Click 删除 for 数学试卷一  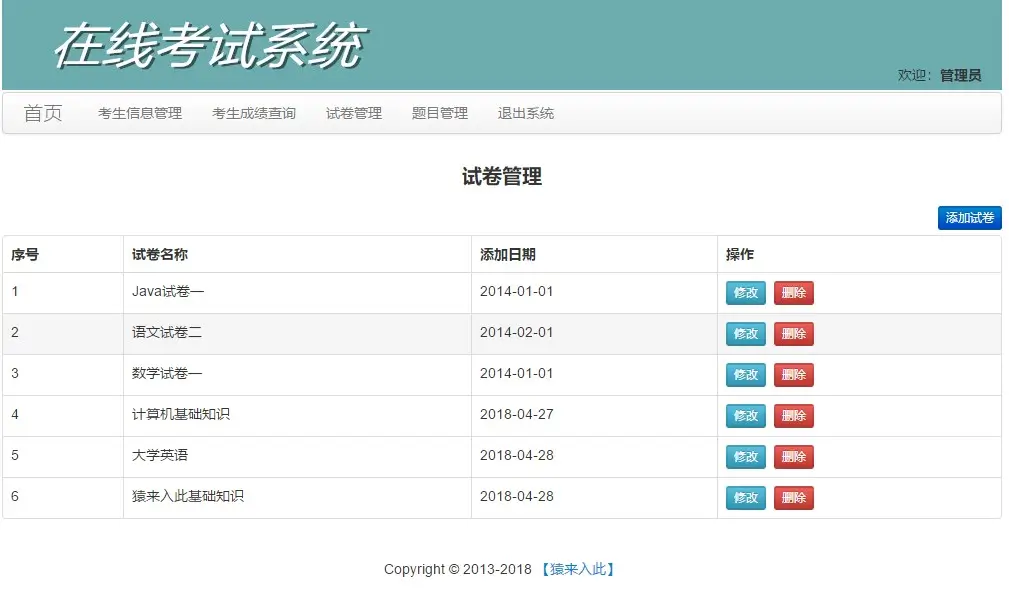click(x=793, y=374)
